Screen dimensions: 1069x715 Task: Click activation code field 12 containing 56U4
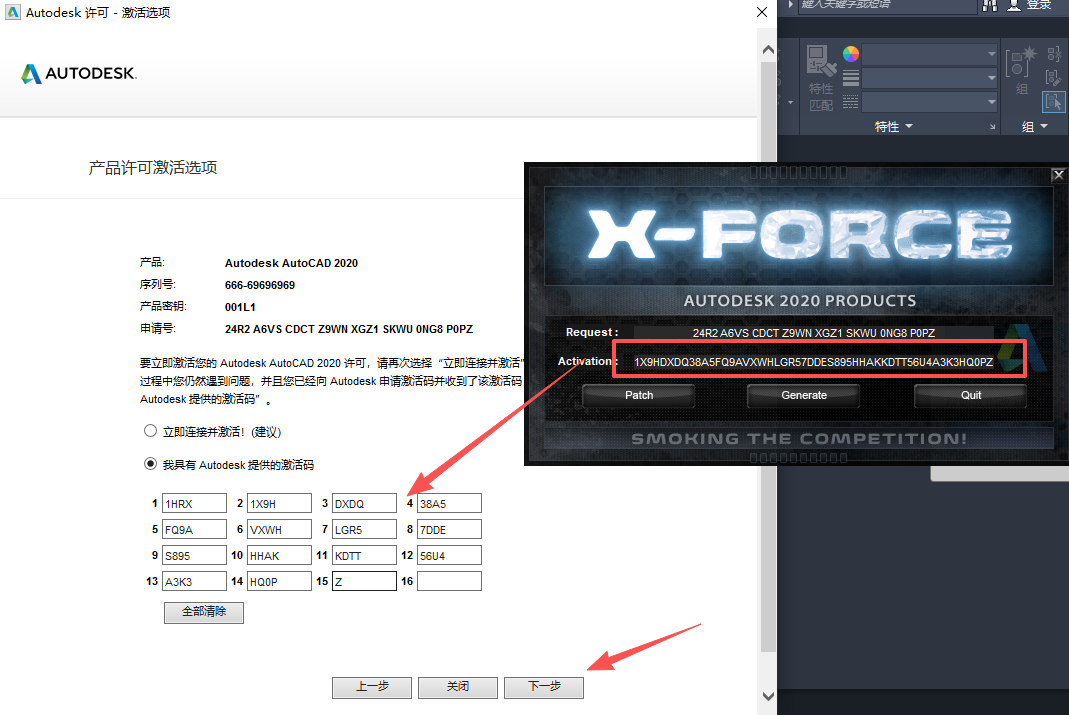point(449,555)
